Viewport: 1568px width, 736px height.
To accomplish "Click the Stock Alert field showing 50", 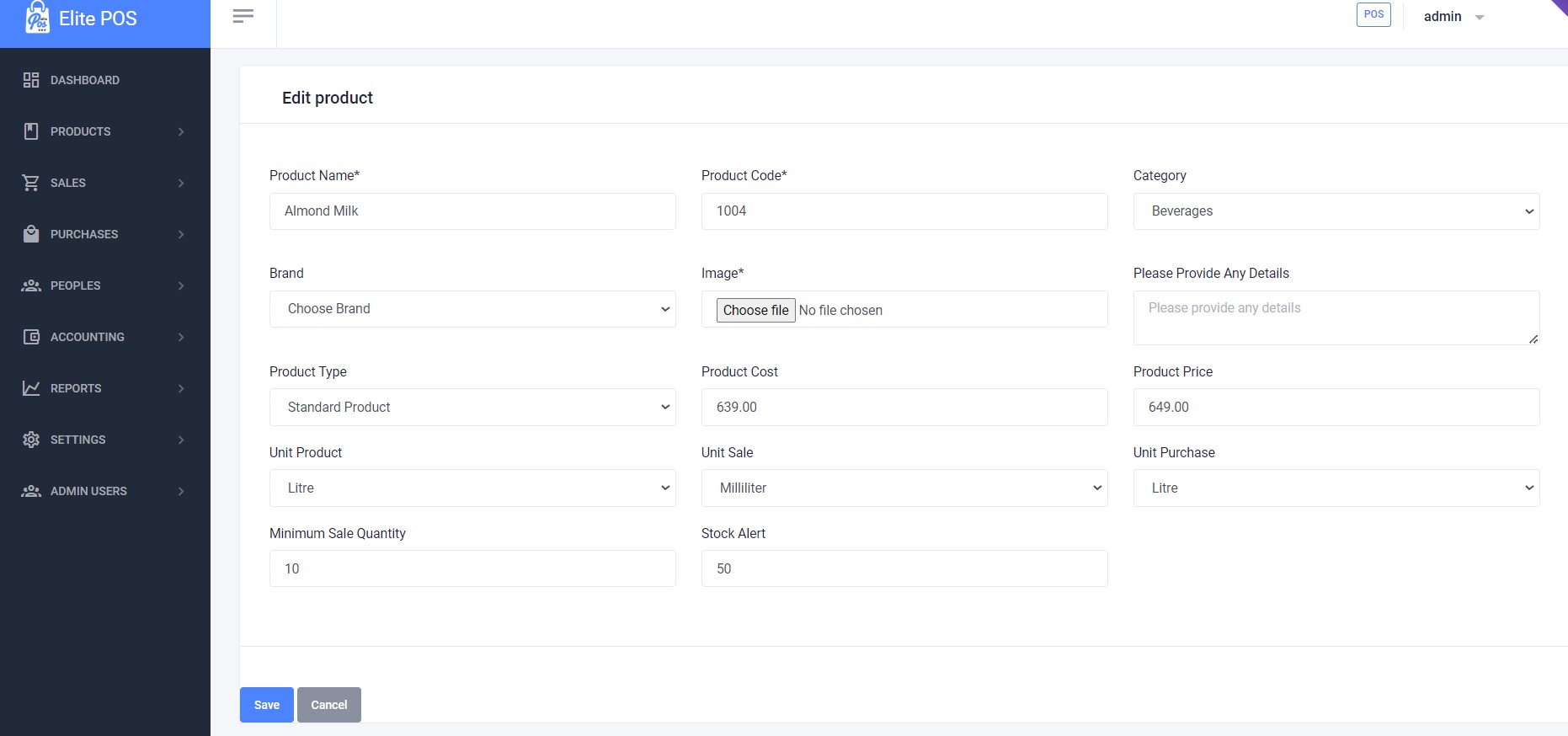I will coord(904,568).
